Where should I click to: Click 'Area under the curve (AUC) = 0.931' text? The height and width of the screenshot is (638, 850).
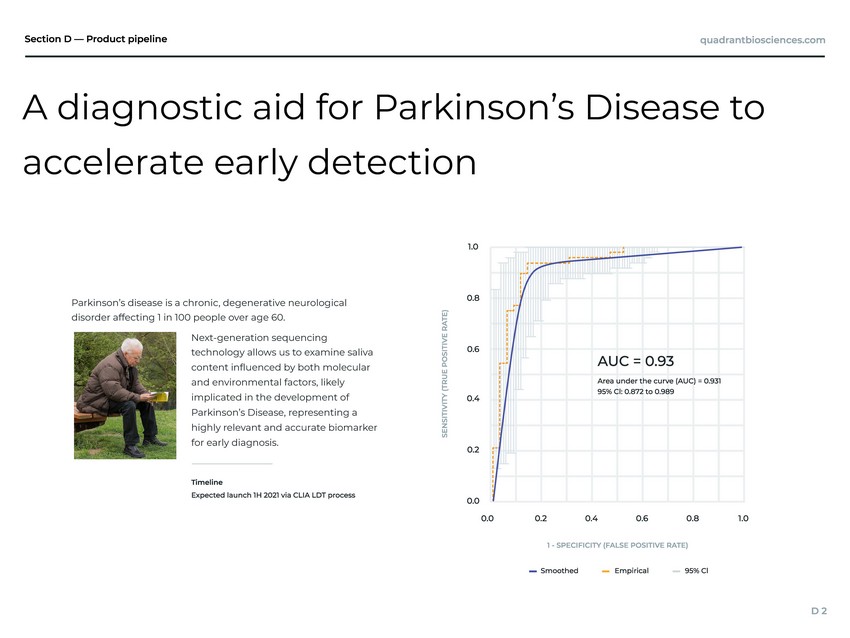(658, 380)
